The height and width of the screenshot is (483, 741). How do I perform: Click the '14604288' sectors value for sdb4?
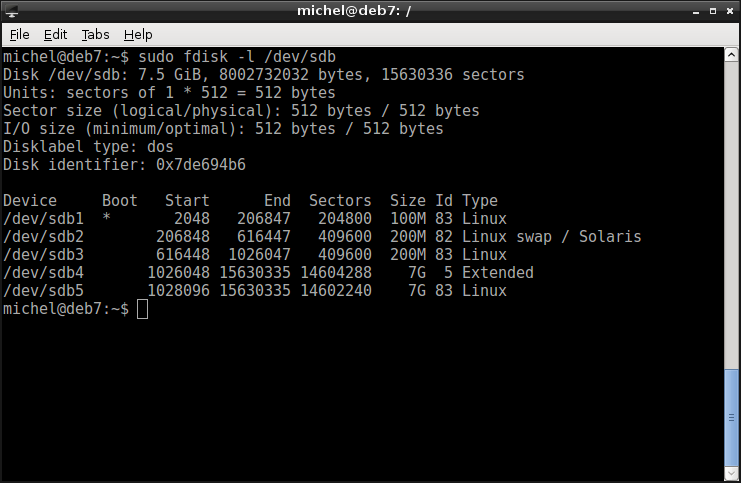(x=336, y=272)
